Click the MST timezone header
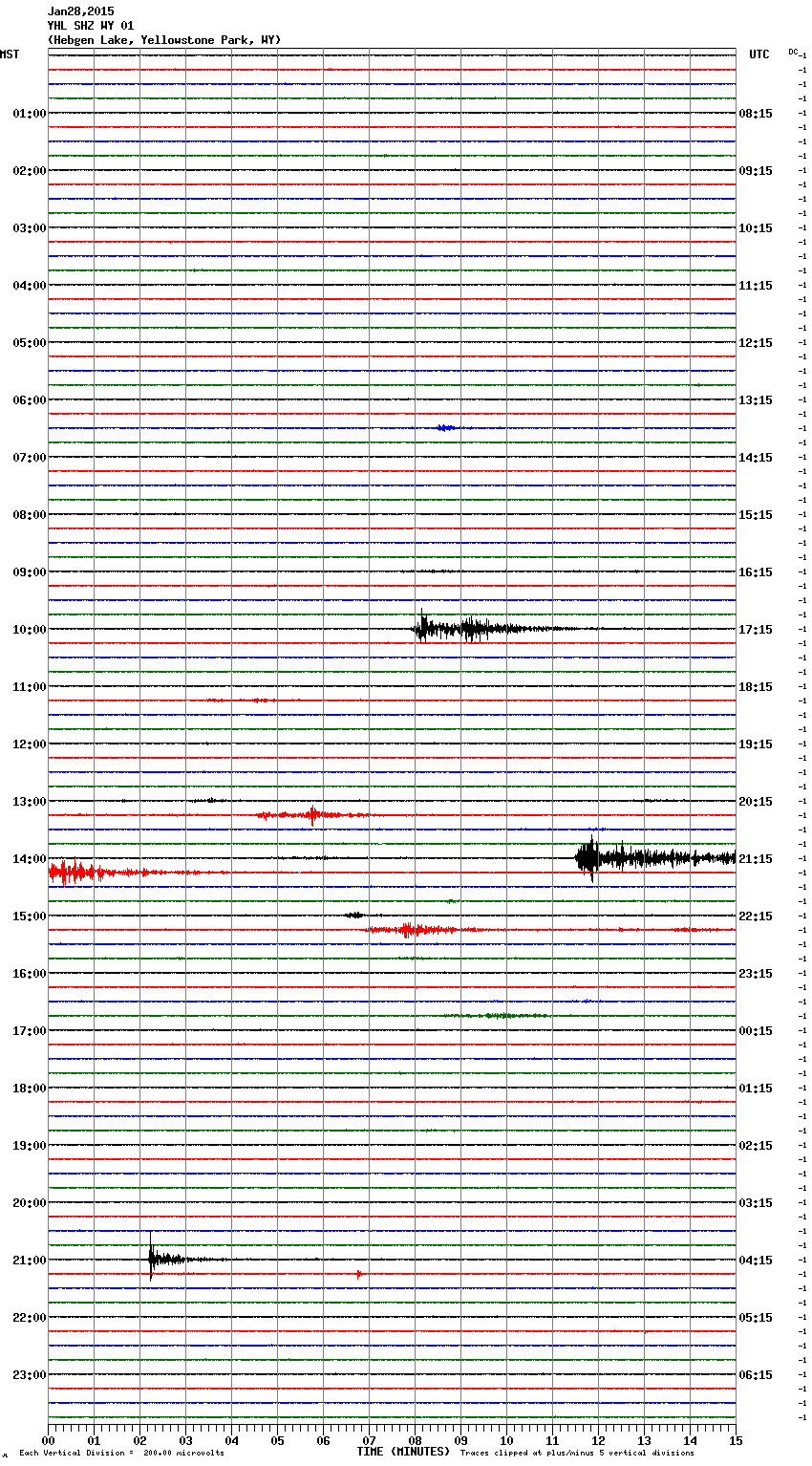This screenshot has height=1466, width=812. coord(10,54)
